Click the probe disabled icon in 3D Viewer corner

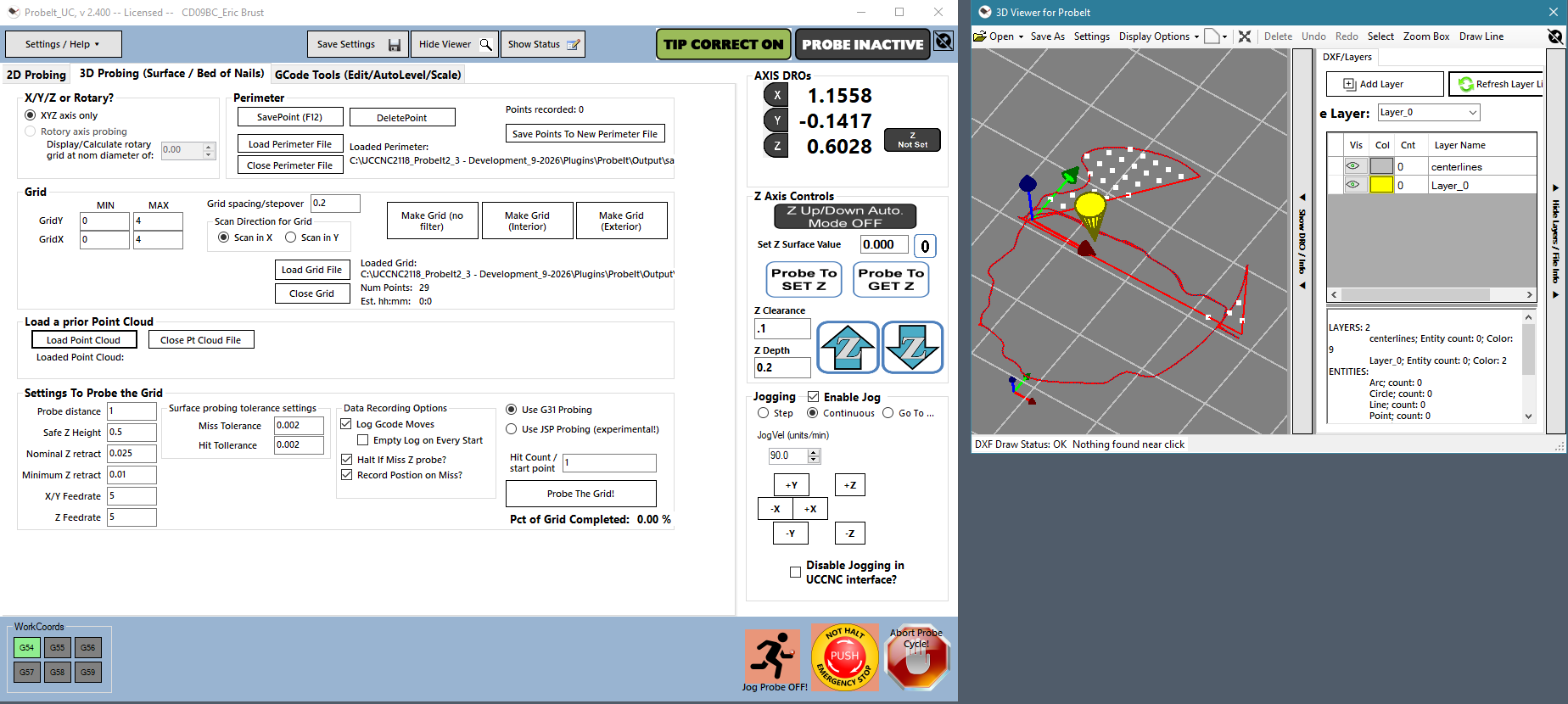point(1555,36)
